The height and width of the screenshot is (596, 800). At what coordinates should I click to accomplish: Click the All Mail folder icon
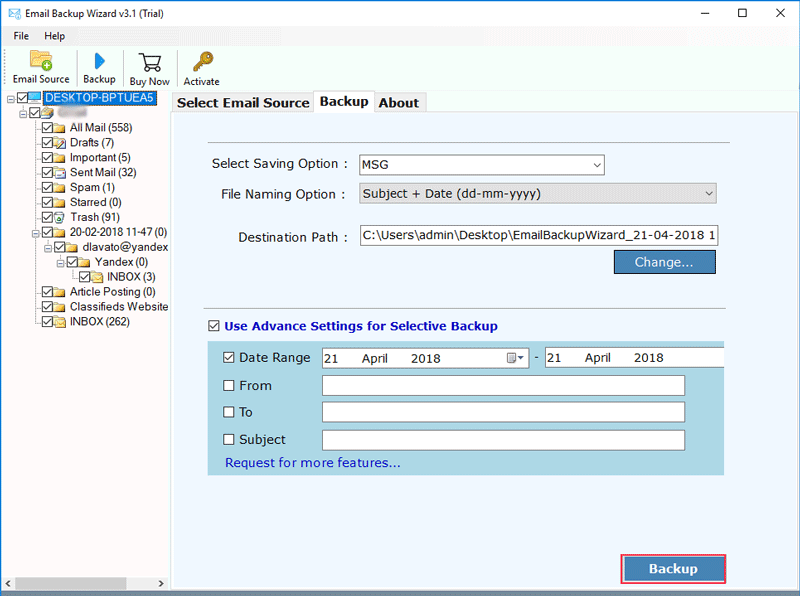tap(59, 128)
